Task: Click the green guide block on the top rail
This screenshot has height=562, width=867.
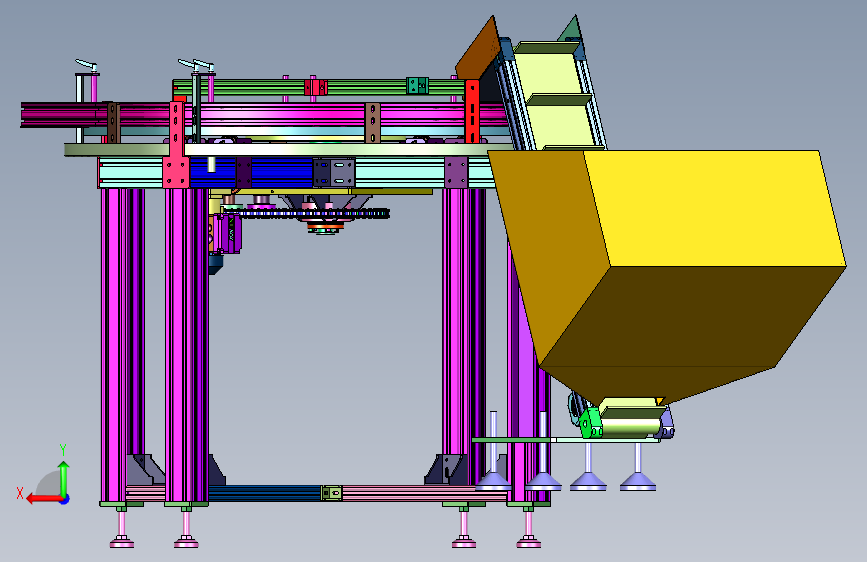Action: [x=417, y=86]
